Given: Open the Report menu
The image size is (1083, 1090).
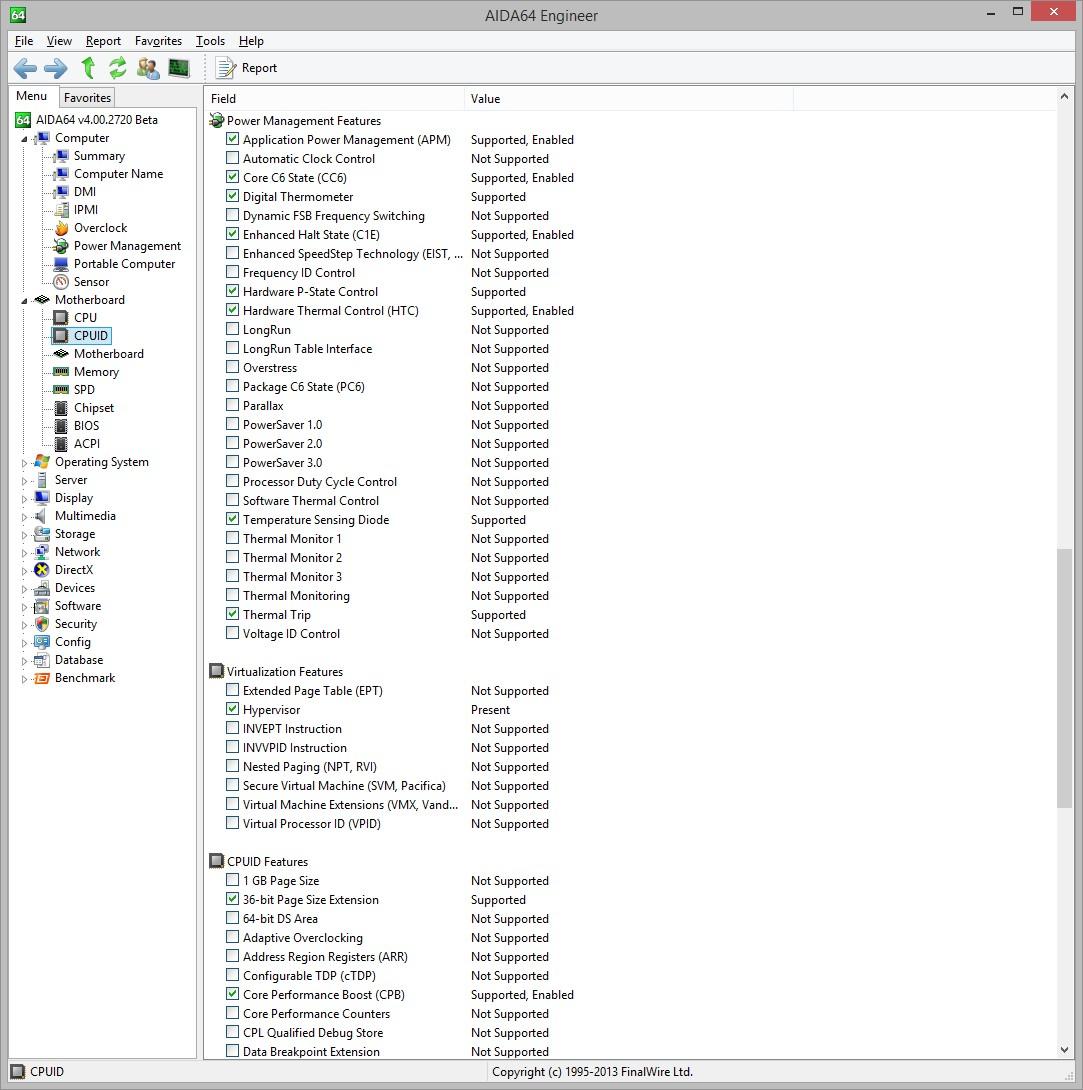Looking at the screenshot, I should click(x=103, y=41).
